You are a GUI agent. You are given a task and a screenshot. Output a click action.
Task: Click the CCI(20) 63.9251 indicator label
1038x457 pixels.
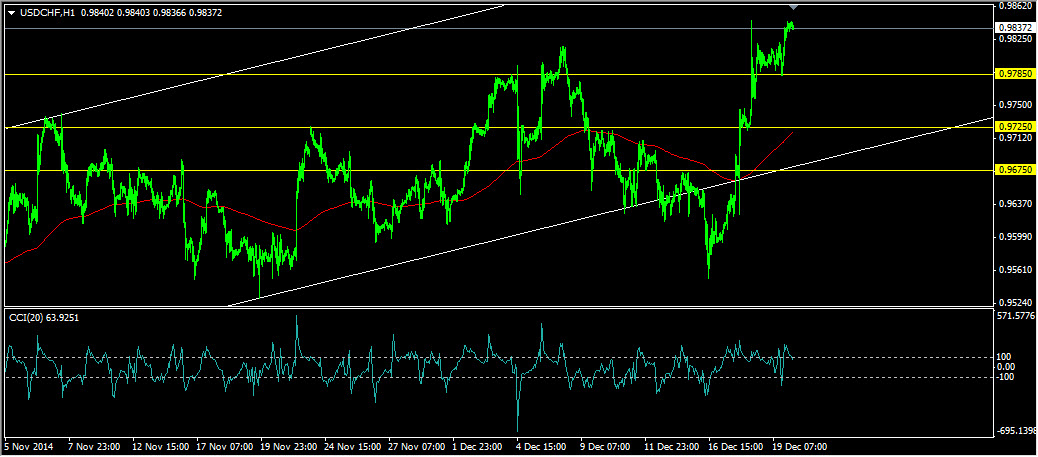click(42, 318)
